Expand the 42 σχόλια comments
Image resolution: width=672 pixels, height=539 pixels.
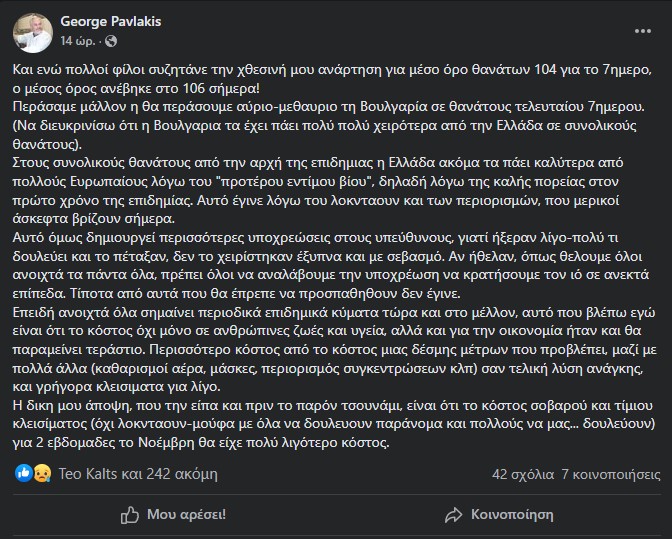pyautogui.click(x=523, y=474)
